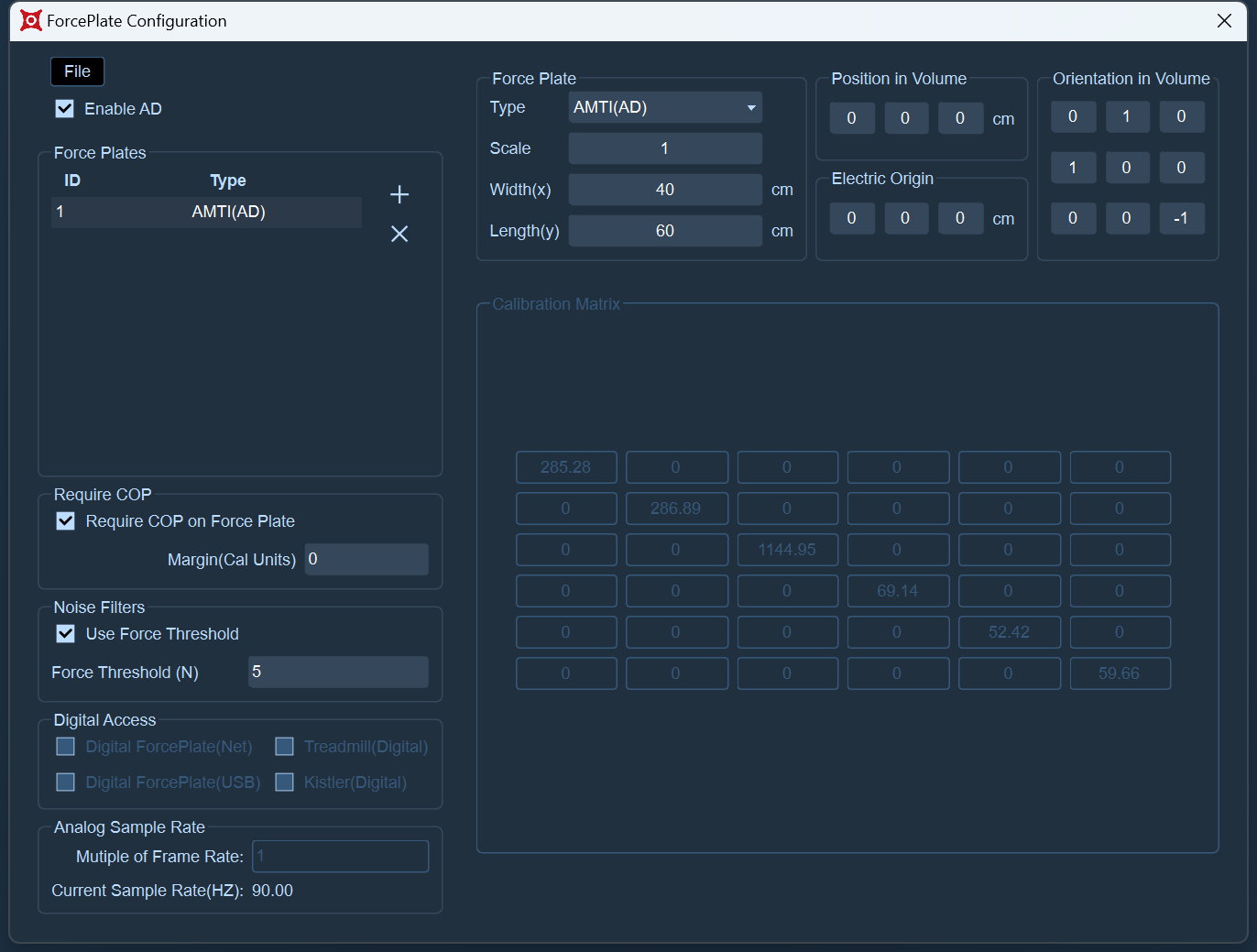Toggle the Enable AD checkbox
Image resolution: width=1257 pixels, height=952 pixels.
pyautogui.click(x=65, y=109)
